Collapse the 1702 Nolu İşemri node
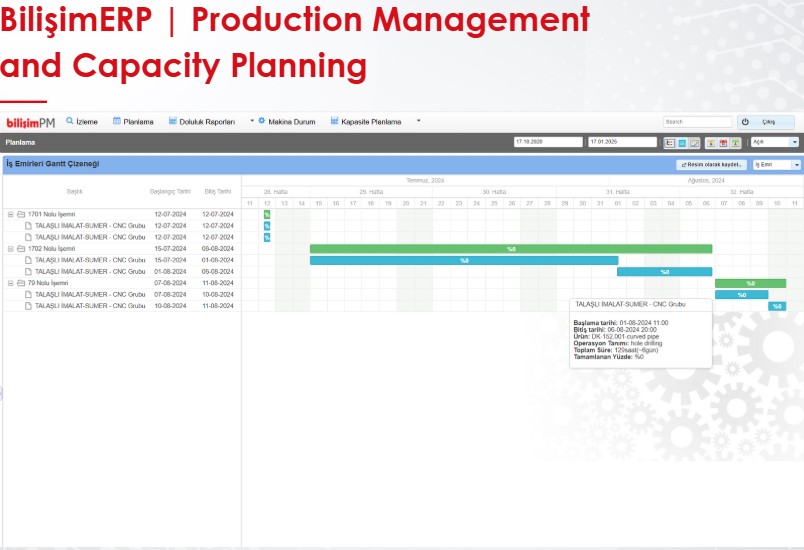804x550 pixels. (10, 249)
